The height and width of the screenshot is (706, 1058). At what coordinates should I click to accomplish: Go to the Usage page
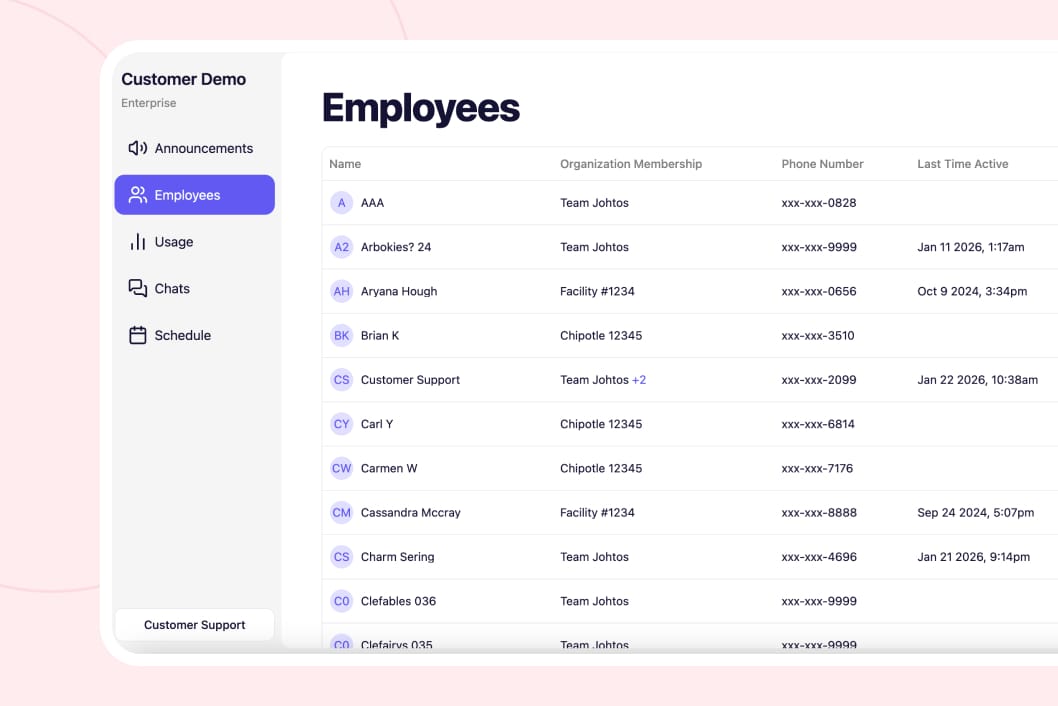(x=194, y=242)
